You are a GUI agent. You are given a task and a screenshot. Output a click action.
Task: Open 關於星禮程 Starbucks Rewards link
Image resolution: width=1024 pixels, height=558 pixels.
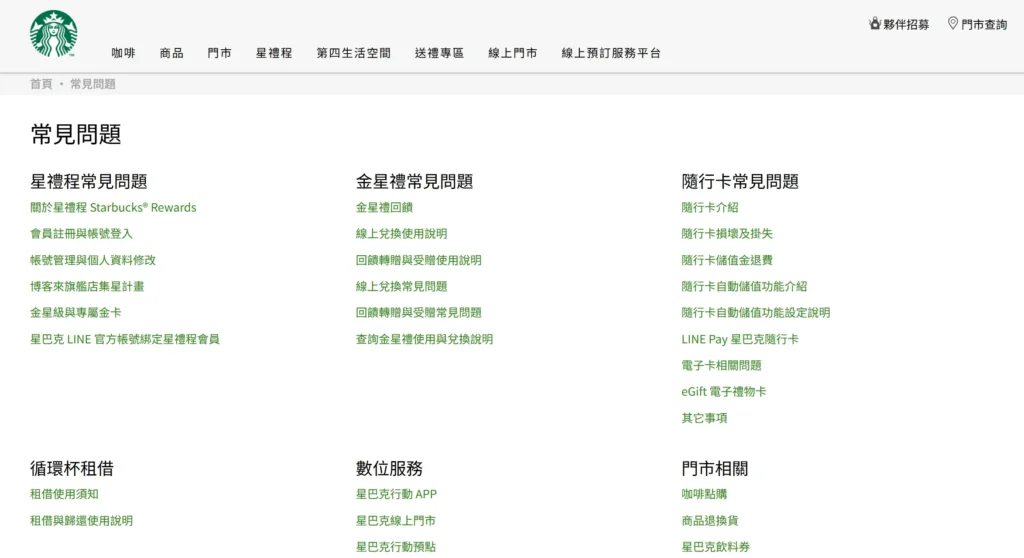[113, 208]
